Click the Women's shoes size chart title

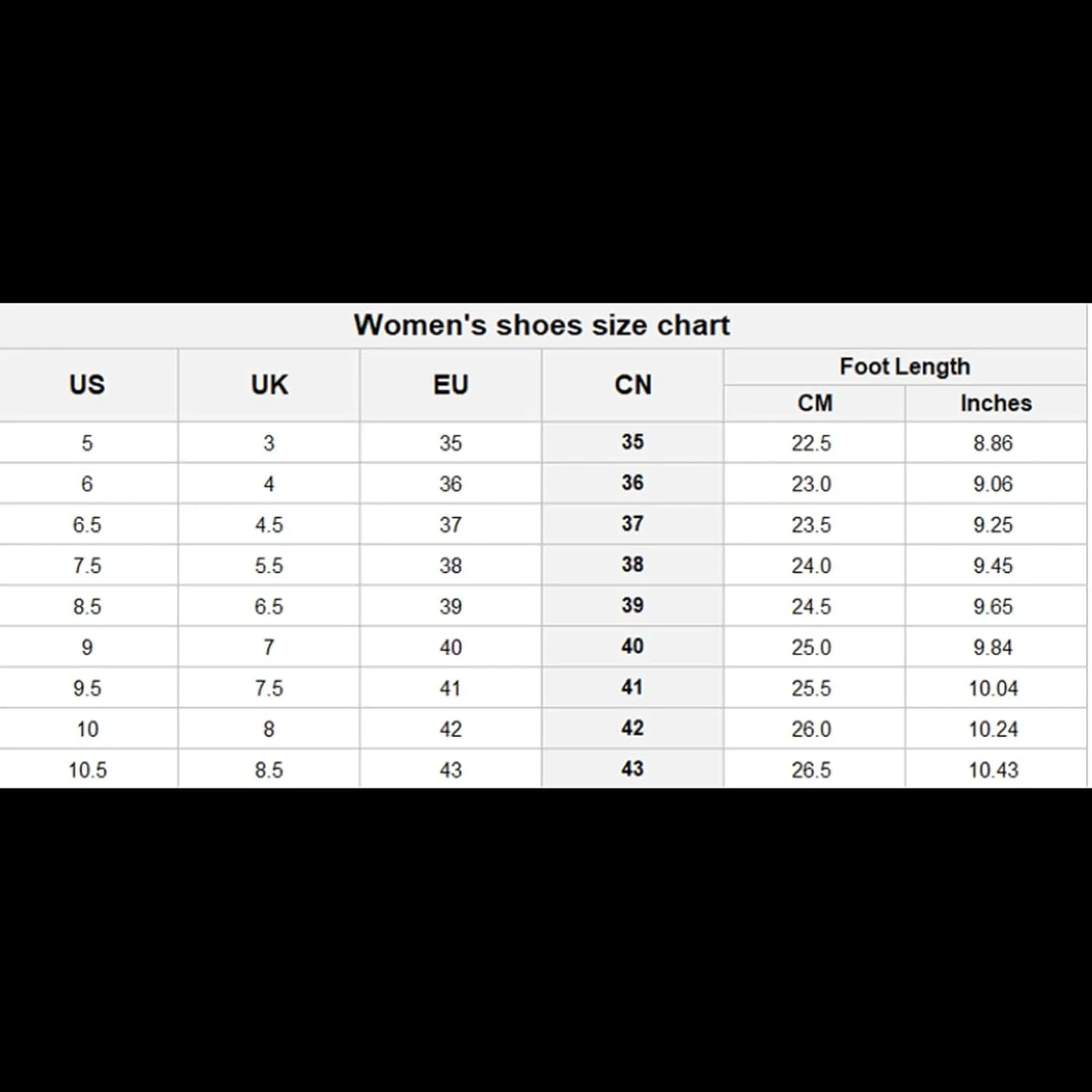(542, 325)
